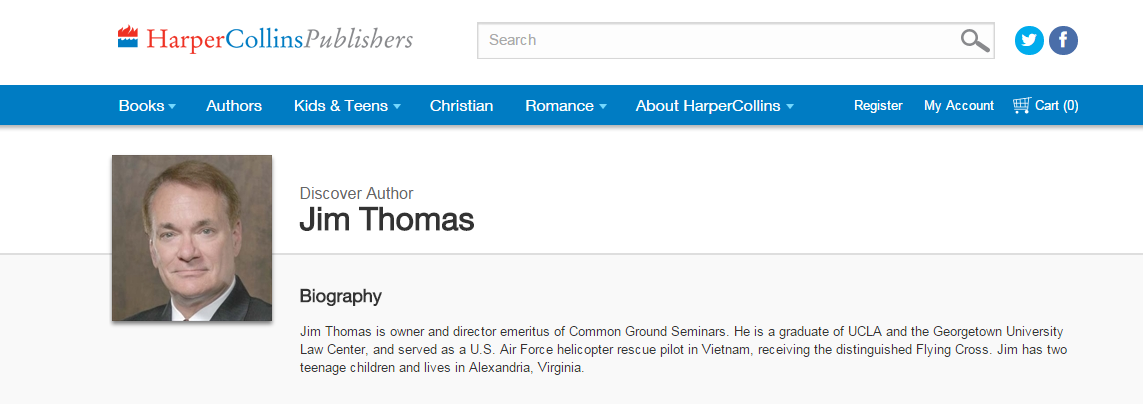Click the shopping cart icon
This screenshot has width=1143, height=404.
[1021, 105]
